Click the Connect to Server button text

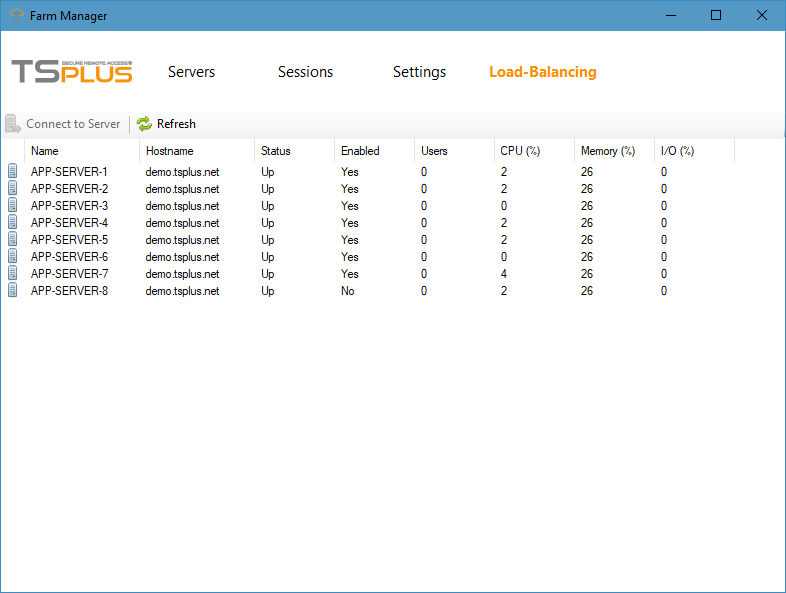coord(73,124)
